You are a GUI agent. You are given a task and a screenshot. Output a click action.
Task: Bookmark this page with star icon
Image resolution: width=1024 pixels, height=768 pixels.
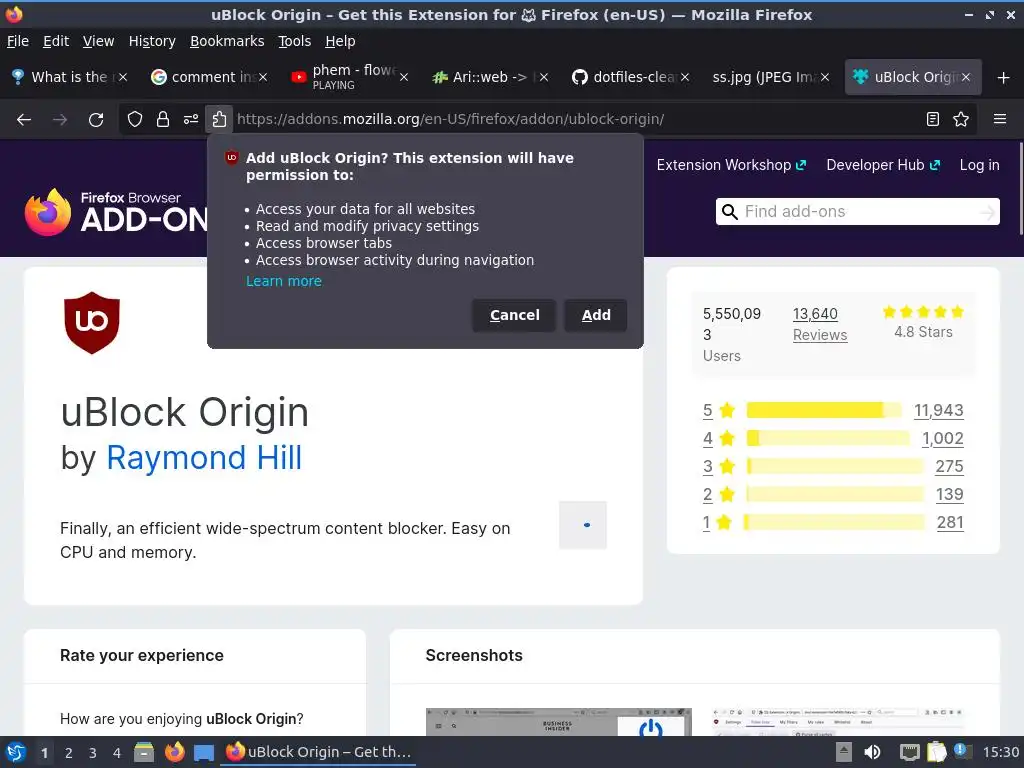click(961, 119)
